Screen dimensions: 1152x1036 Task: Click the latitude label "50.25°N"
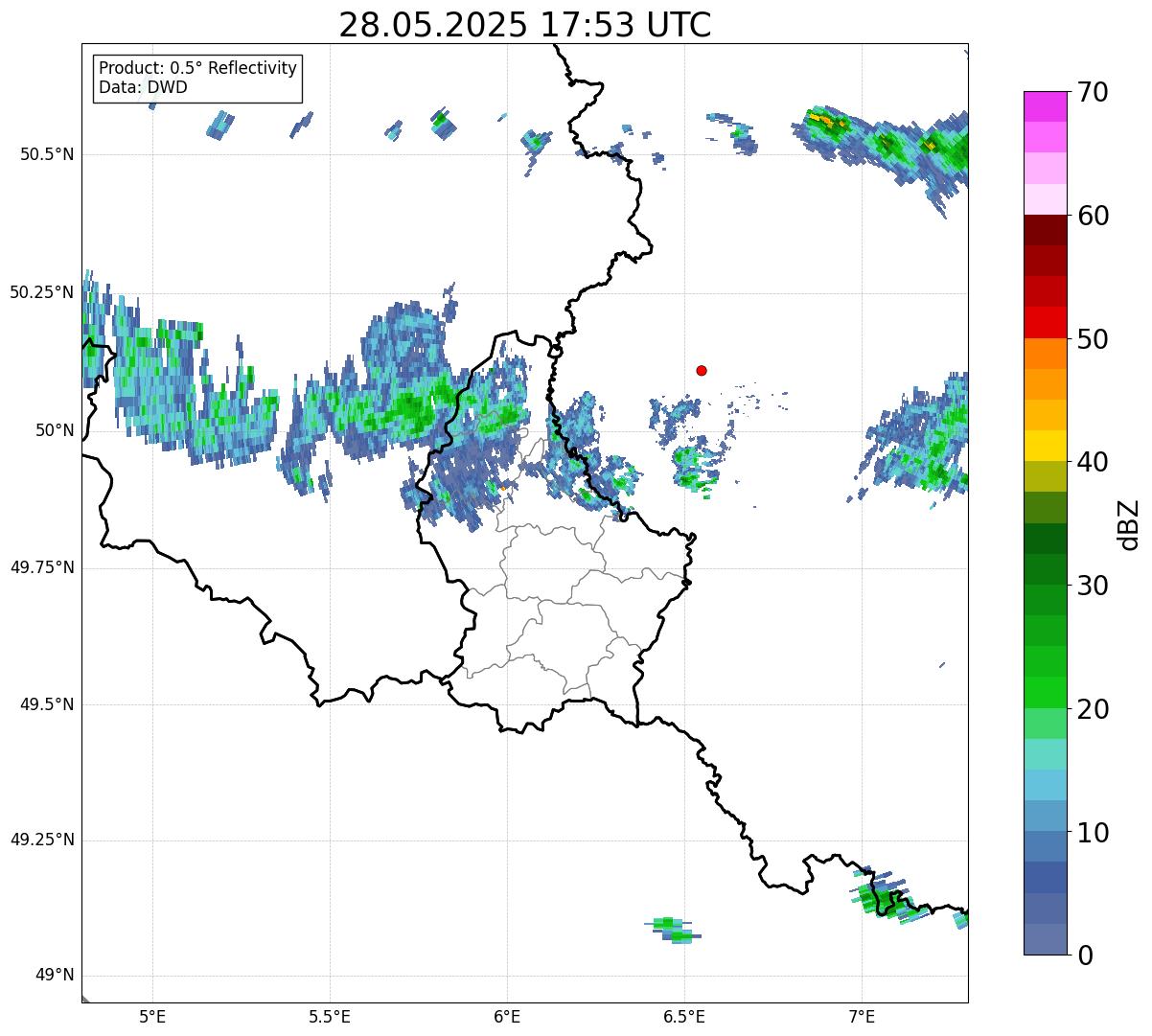click(41, 292)
